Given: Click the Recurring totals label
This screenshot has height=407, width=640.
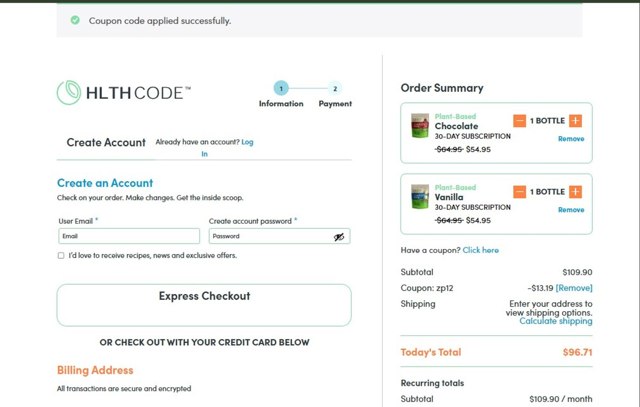Looking at the screenshot, I should tap(432, 383).
